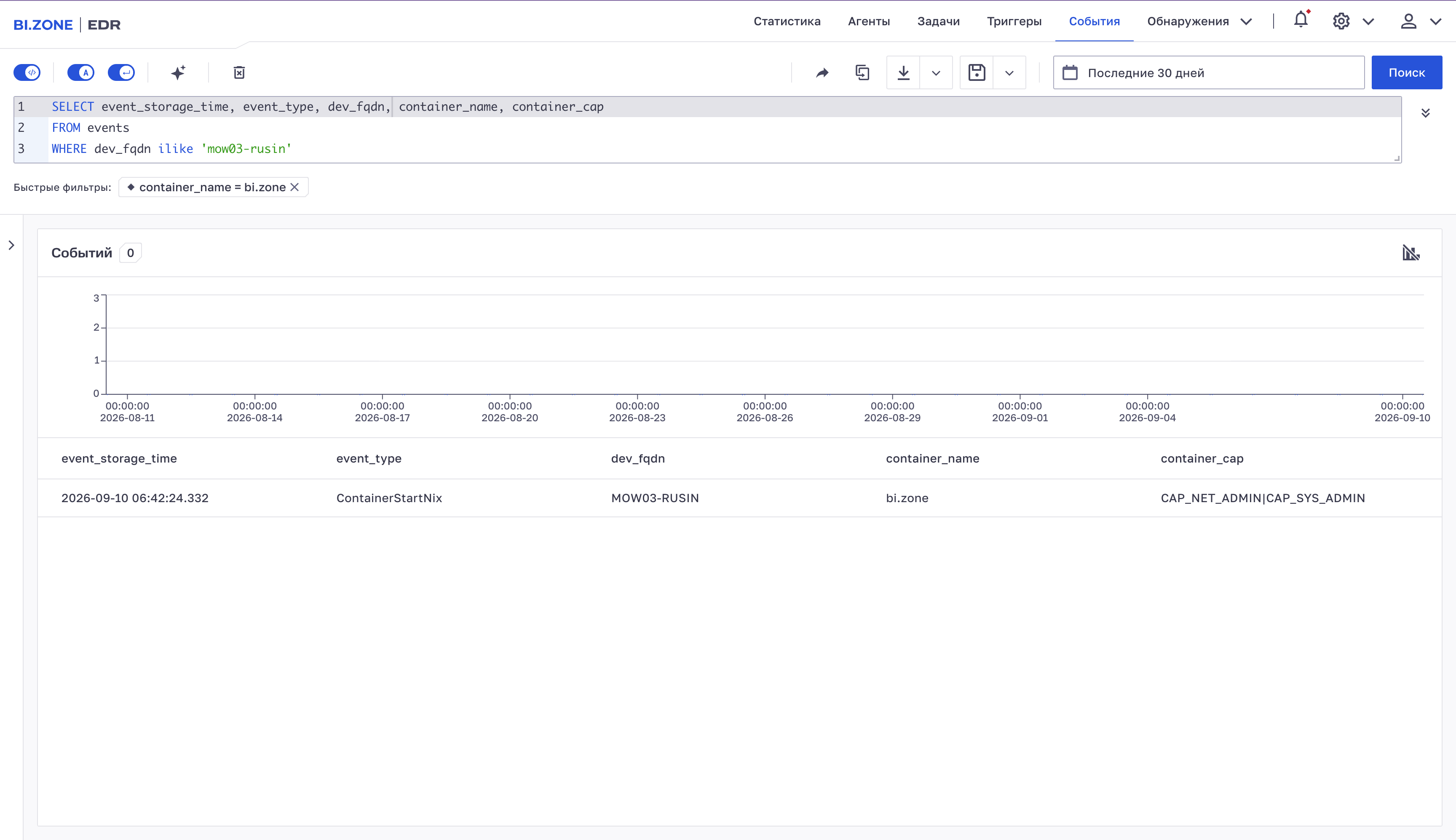Viewport: 1456px width, 840px height.
Task: Open the download options dropdown arrow
Action: point(936,73)
